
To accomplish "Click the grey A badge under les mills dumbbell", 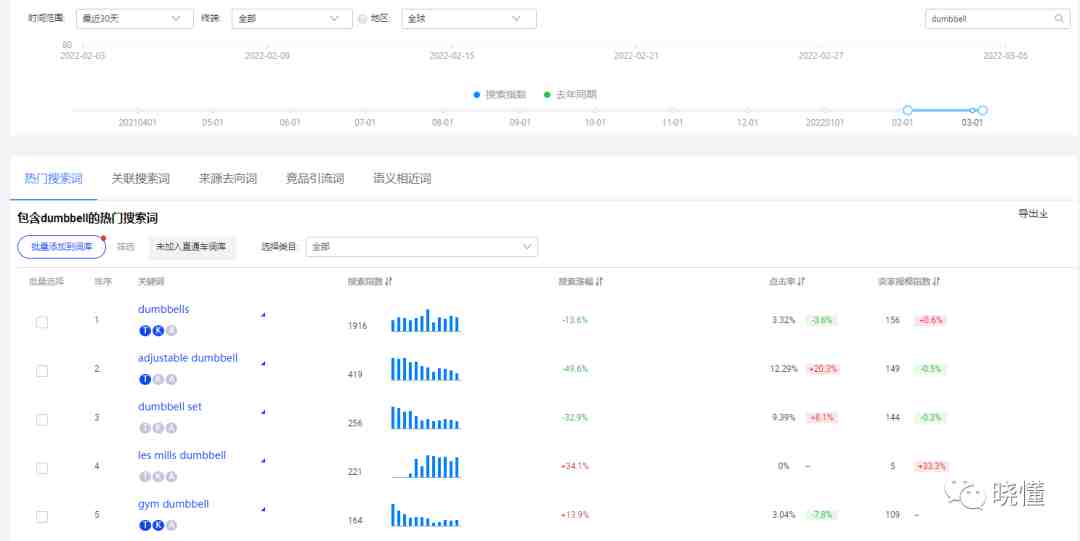I will pos(172,476).
